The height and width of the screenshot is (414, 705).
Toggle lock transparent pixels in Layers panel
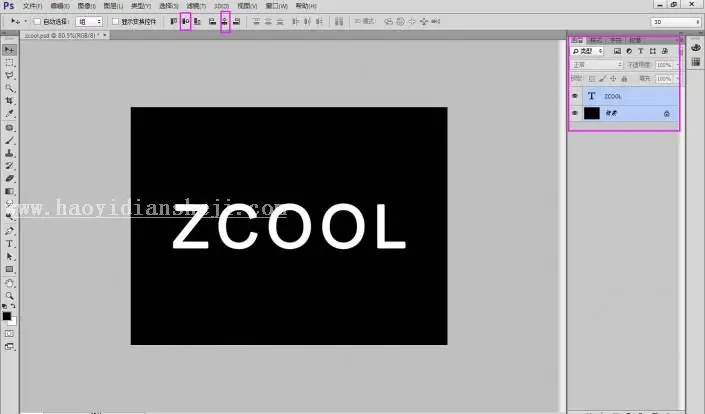tap(592, 79)
